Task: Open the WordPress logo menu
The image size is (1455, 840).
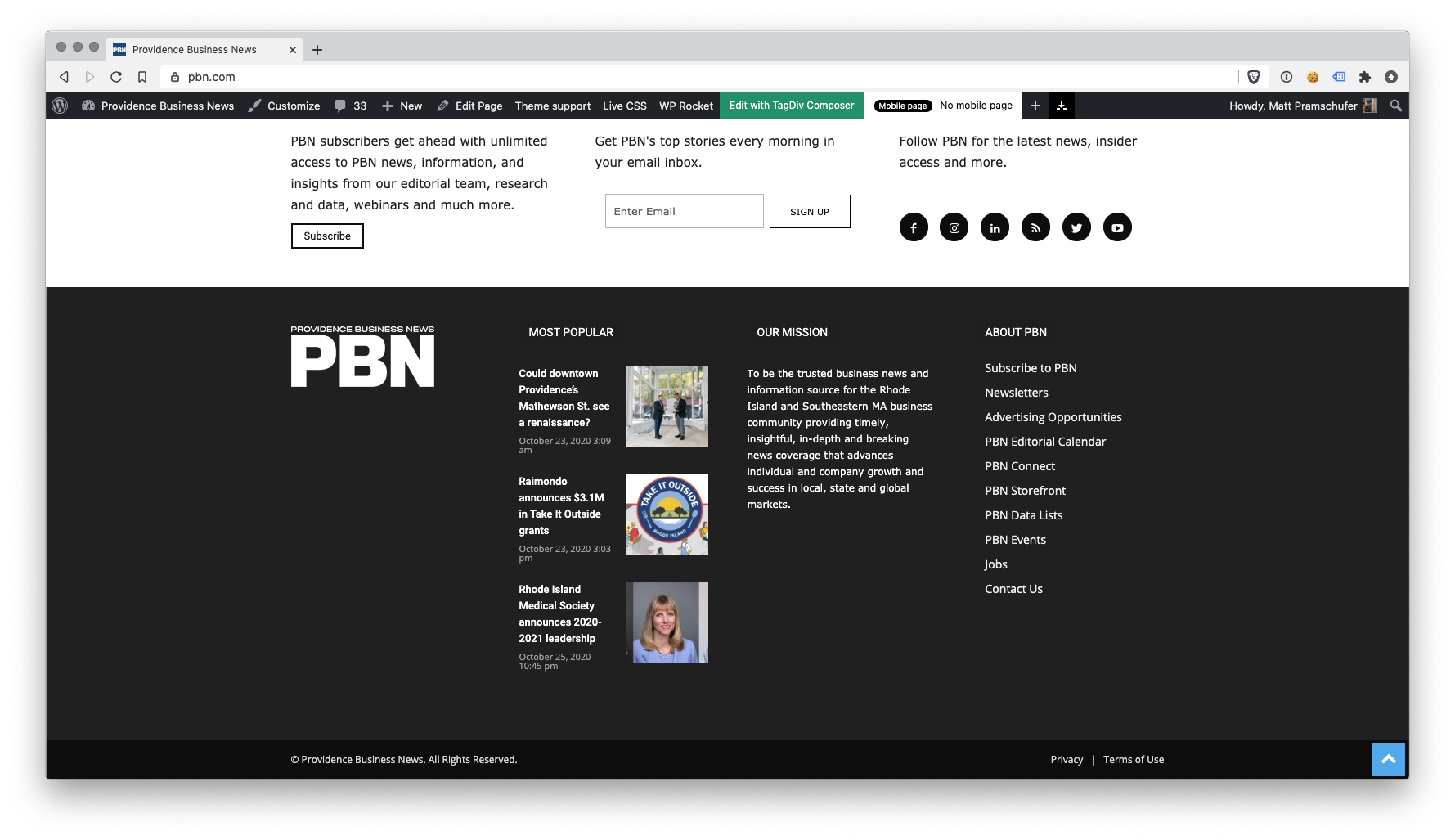Action: [60, 106]
